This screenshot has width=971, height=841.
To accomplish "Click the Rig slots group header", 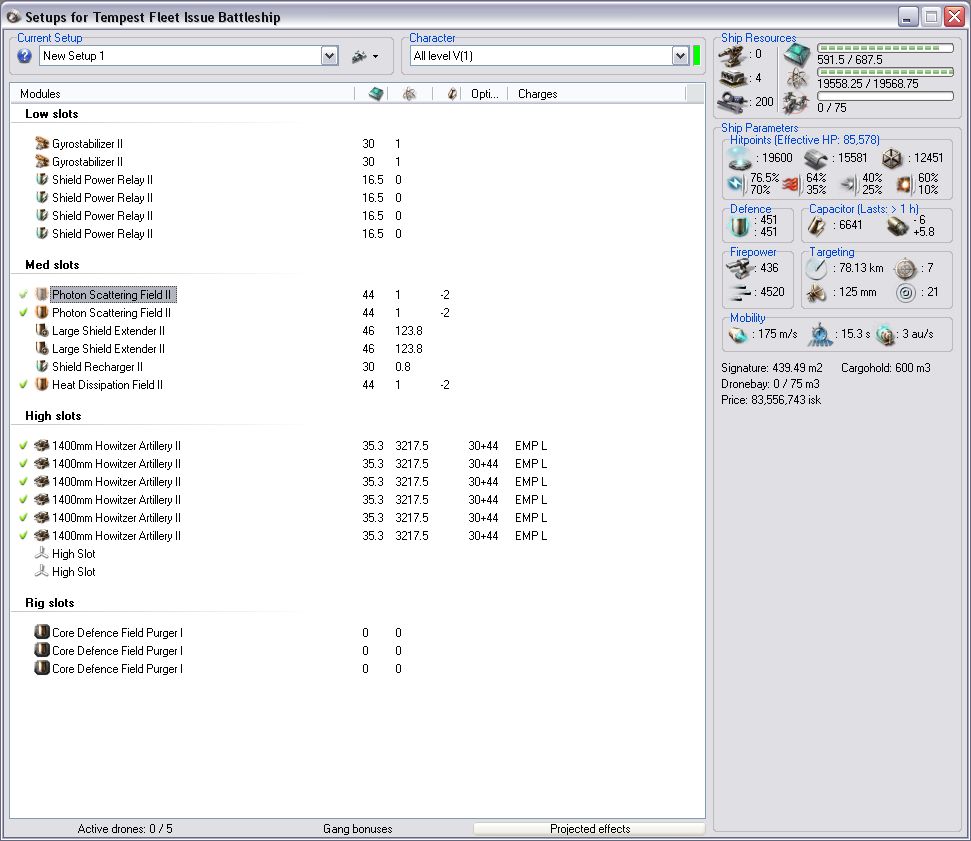I will point(50,603).
